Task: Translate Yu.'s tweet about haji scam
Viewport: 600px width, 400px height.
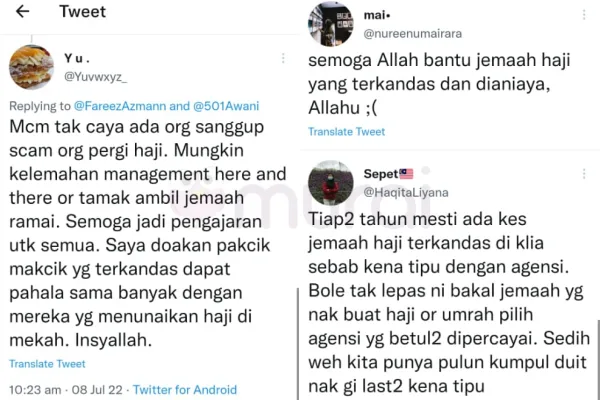Action: [47, 364]
